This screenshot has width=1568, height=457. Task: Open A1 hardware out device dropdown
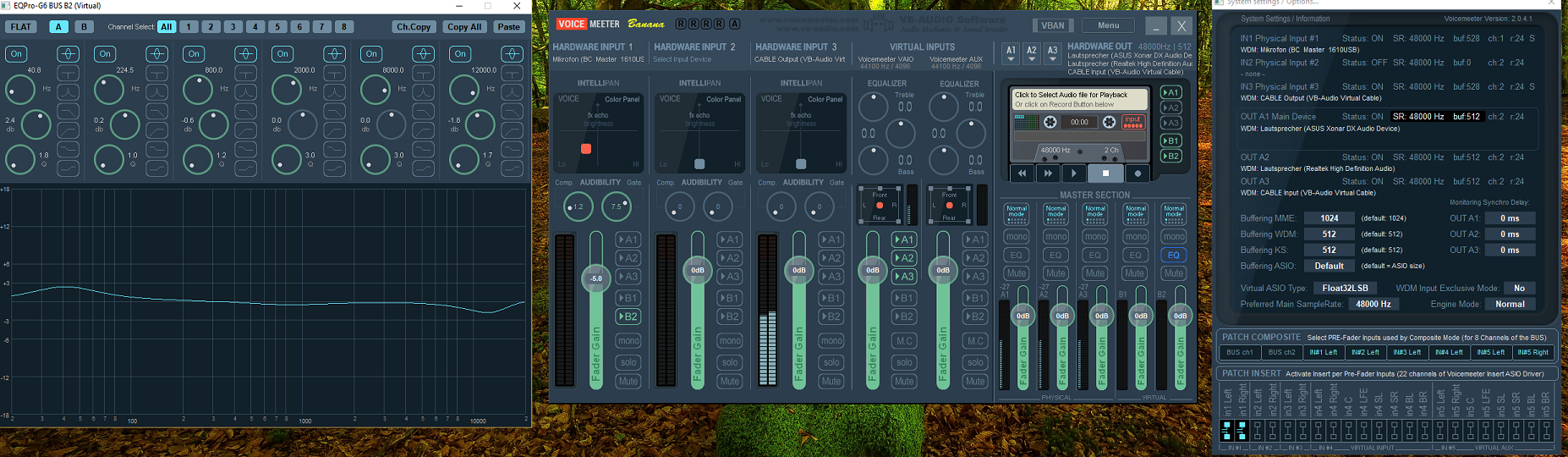coord(1011,53)
